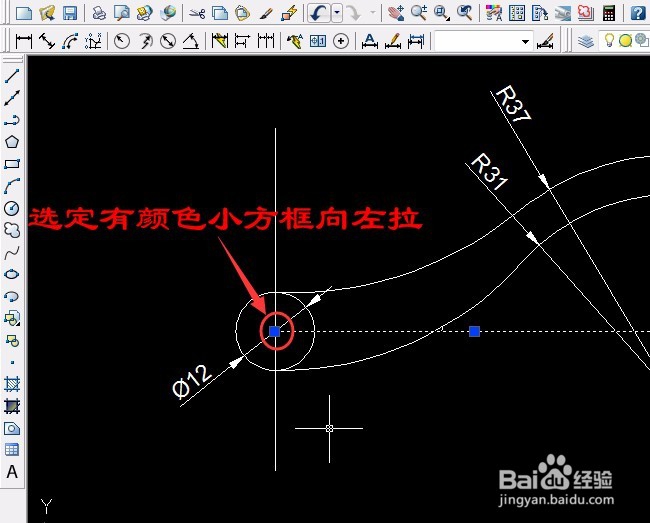This screenshot has width=650, height=523.
Task: Select the Construction Line tool
Action: [x=12, y=98]
